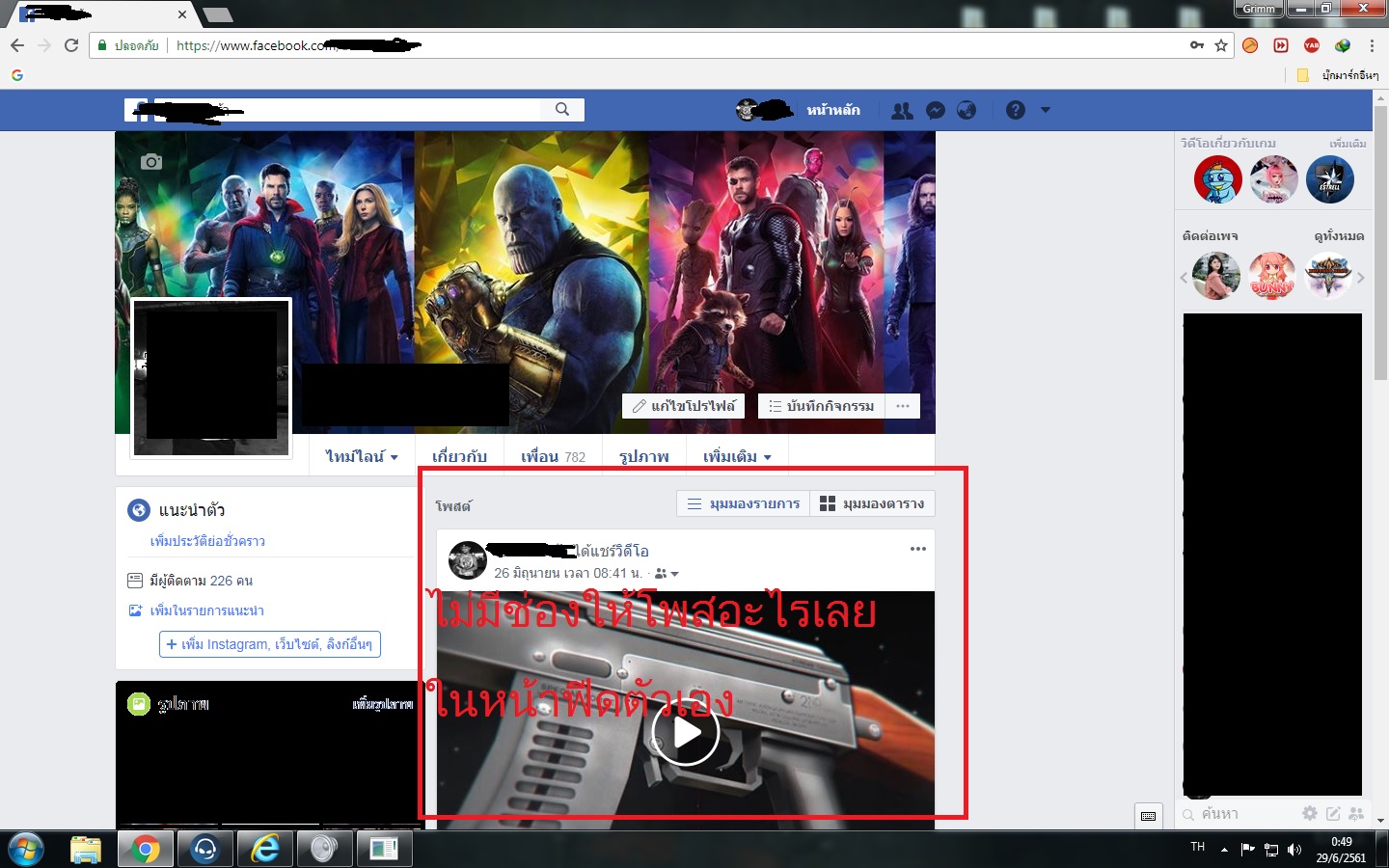Screen dimensions: 1389x868
Task: Click the post timestamp 26 มิถุนายน link
Action: click(568, 573)
